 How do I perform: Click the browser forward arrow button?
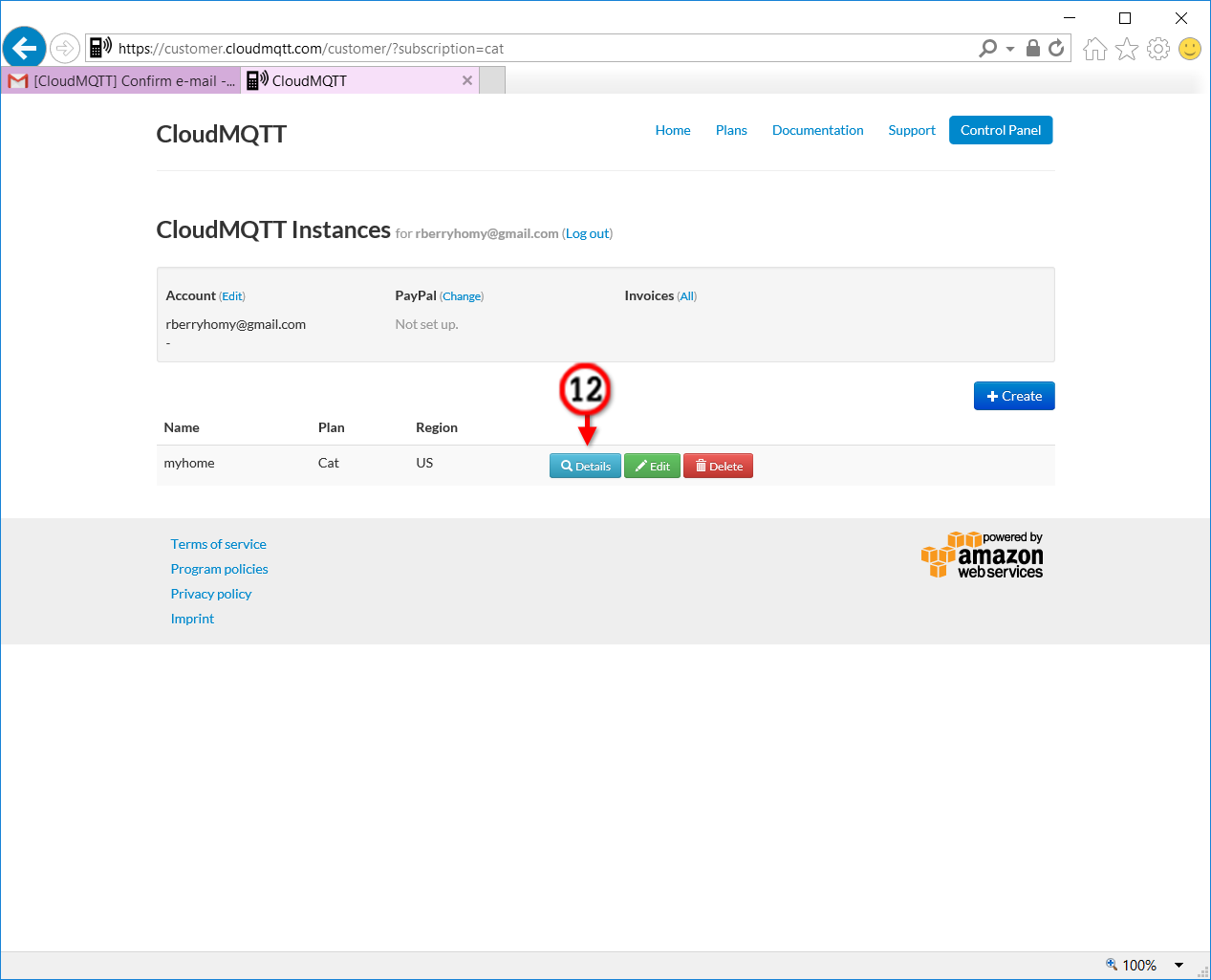(65, 48)
